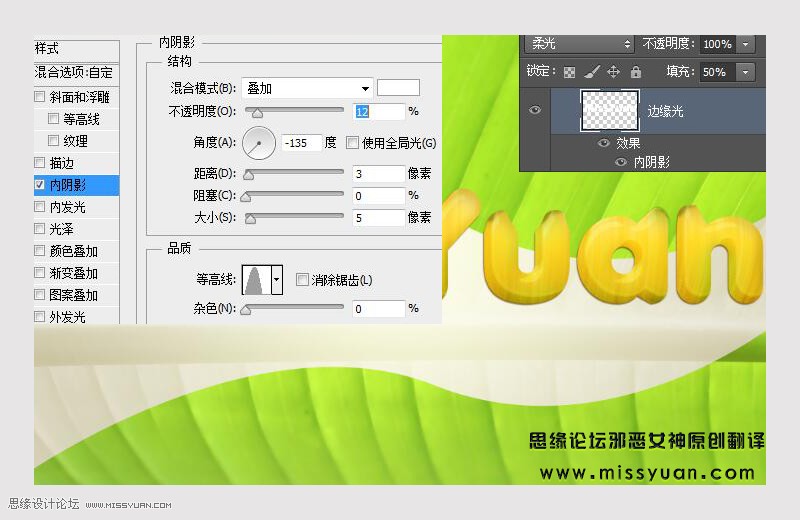Image resolution: width=800 pixels, height=520 pixels.
Task: Click 杂色 noise slider handle
Action: pos(245,310)
